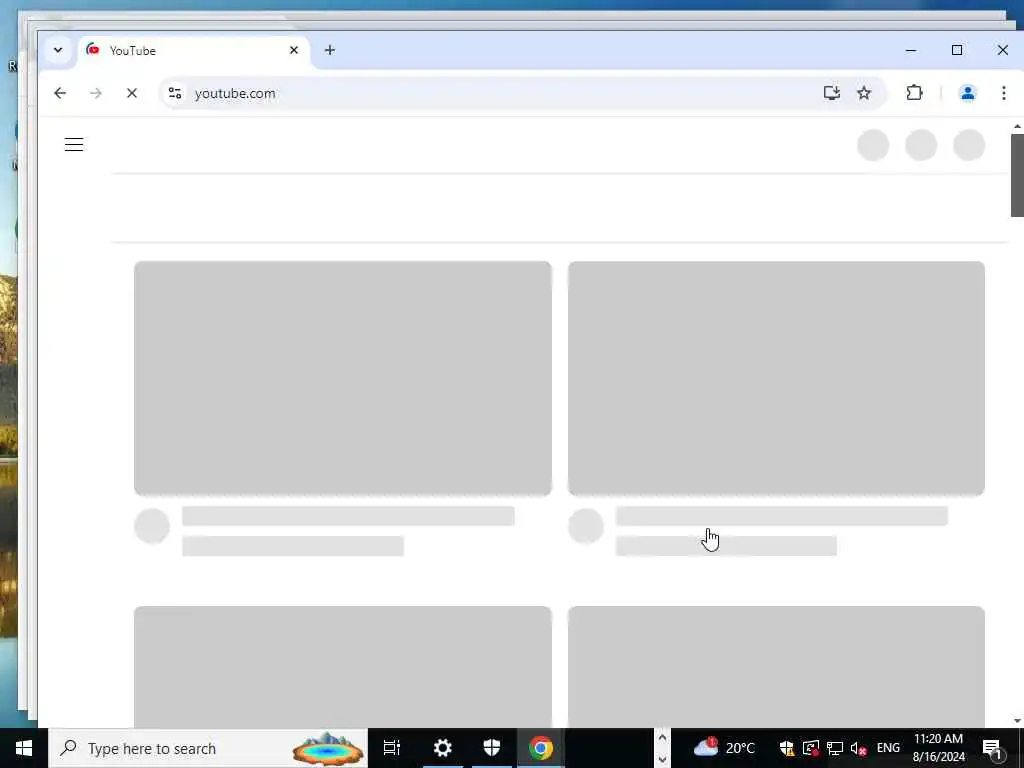Click the taskbar toolbar down chevron
The width and height of the screenshot is (1024, 768).
click(x=662, y=759)
